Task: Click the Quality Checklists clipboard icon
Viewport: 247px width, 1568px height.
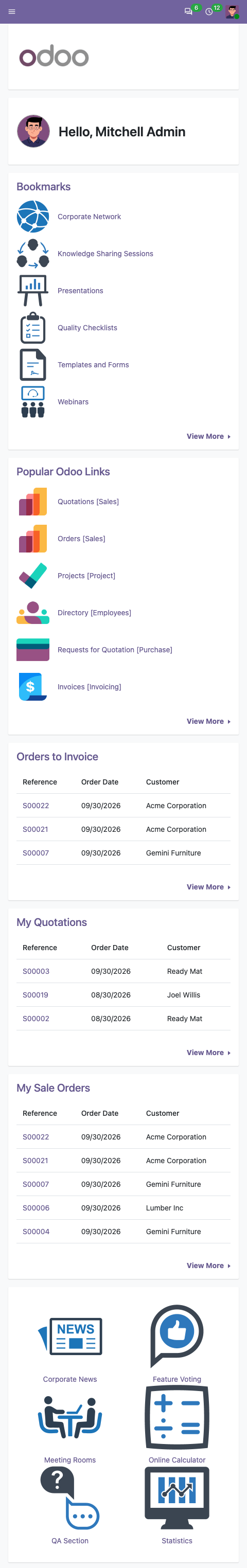Action: pyautogui.click(x=33, y=328)
